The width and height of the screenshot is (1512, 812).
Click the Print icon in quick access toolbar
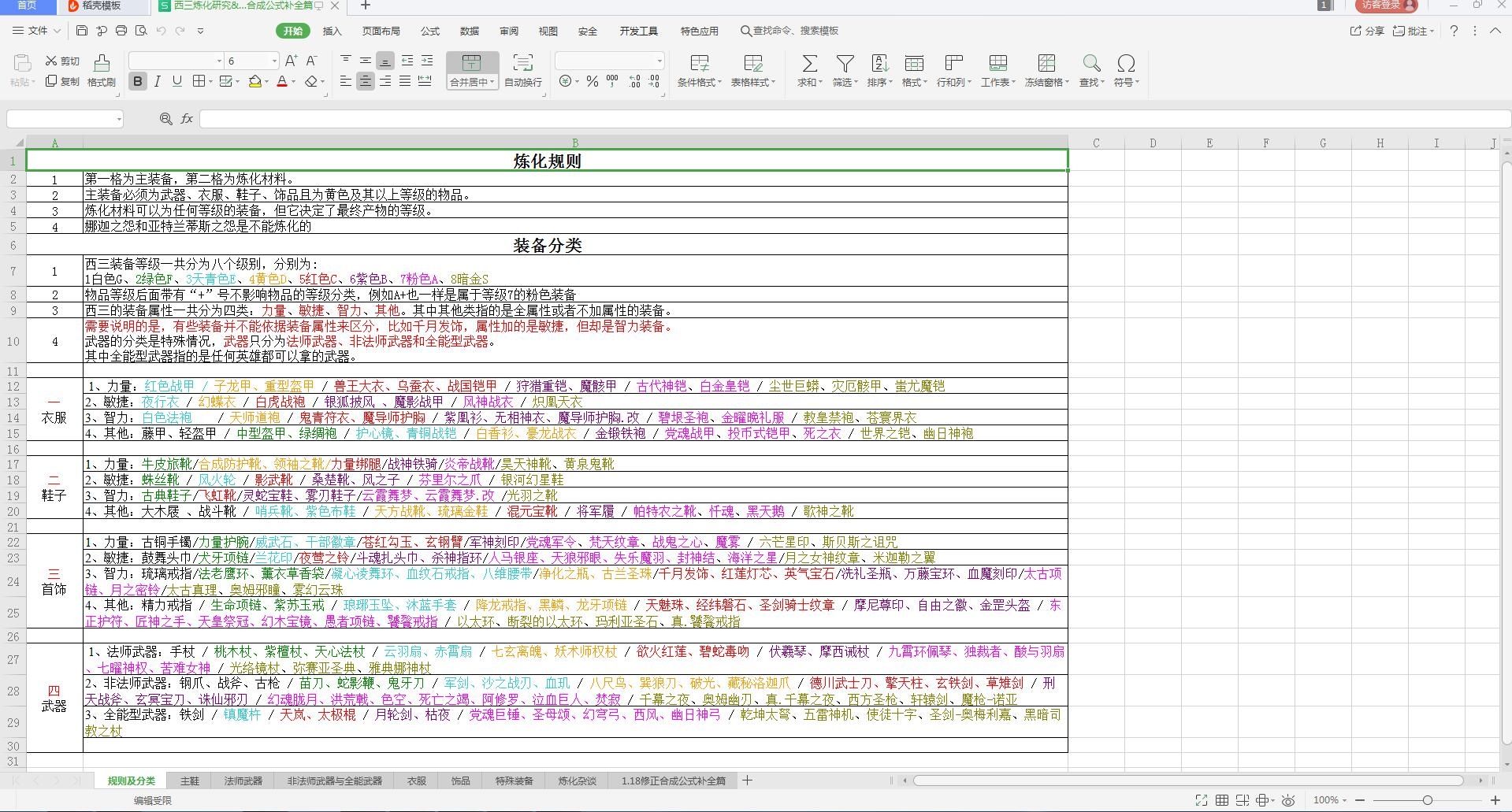(x=121, y=31)
